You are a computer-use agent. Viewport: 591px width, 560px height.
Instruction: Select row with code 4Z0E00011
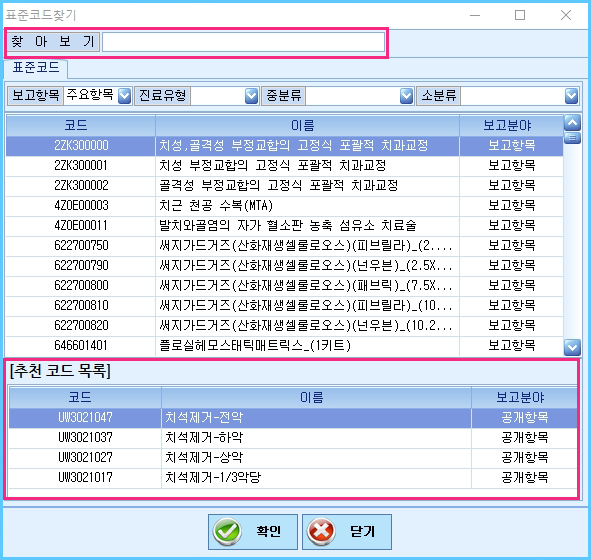point(285,225)
